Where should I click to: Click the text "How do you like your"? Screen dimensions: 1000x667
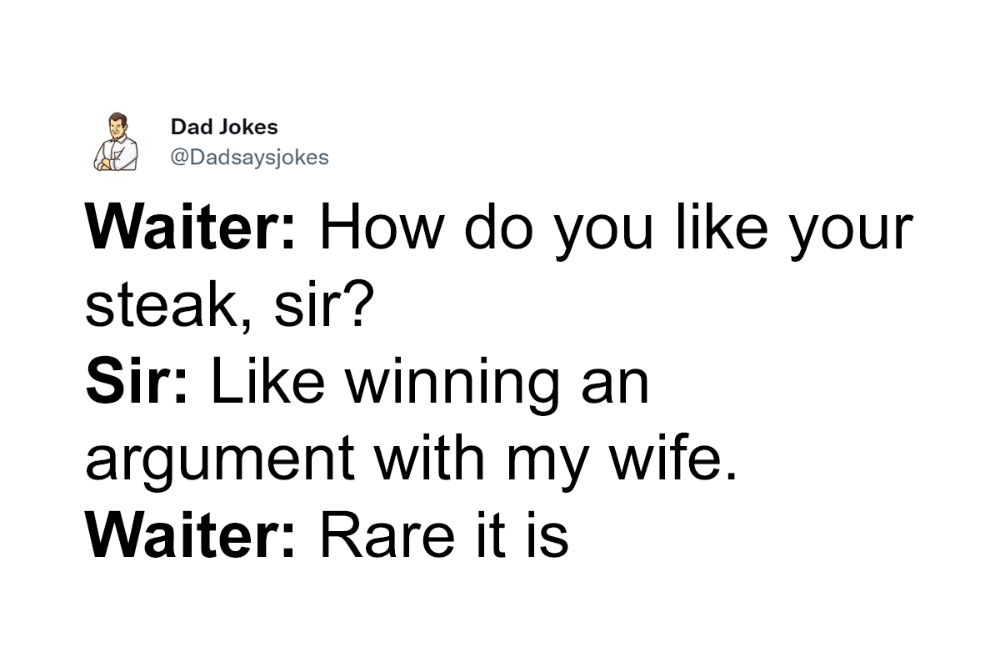point(617,230)
